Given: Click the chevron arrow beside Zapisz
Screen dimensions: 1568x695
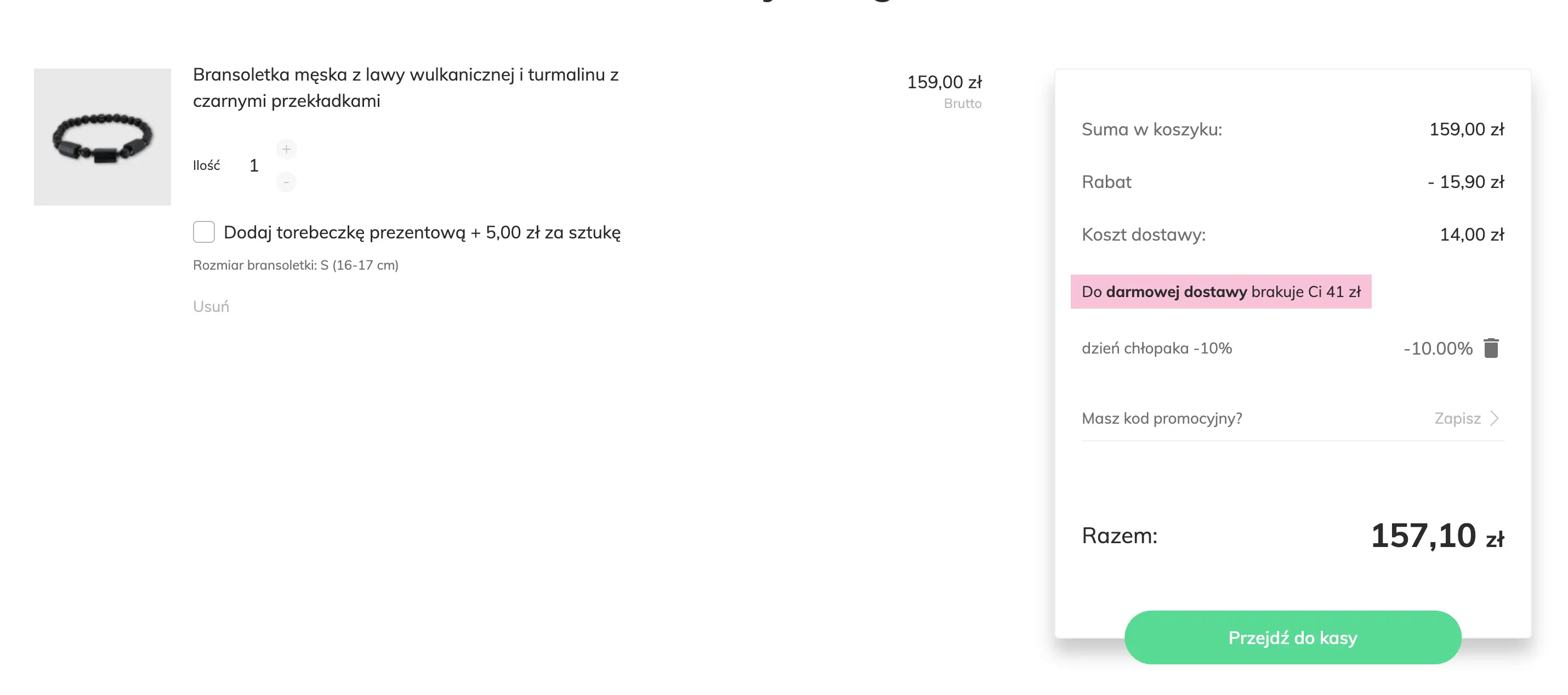Looking at the screenshot, I should [x=1495, y=418].
